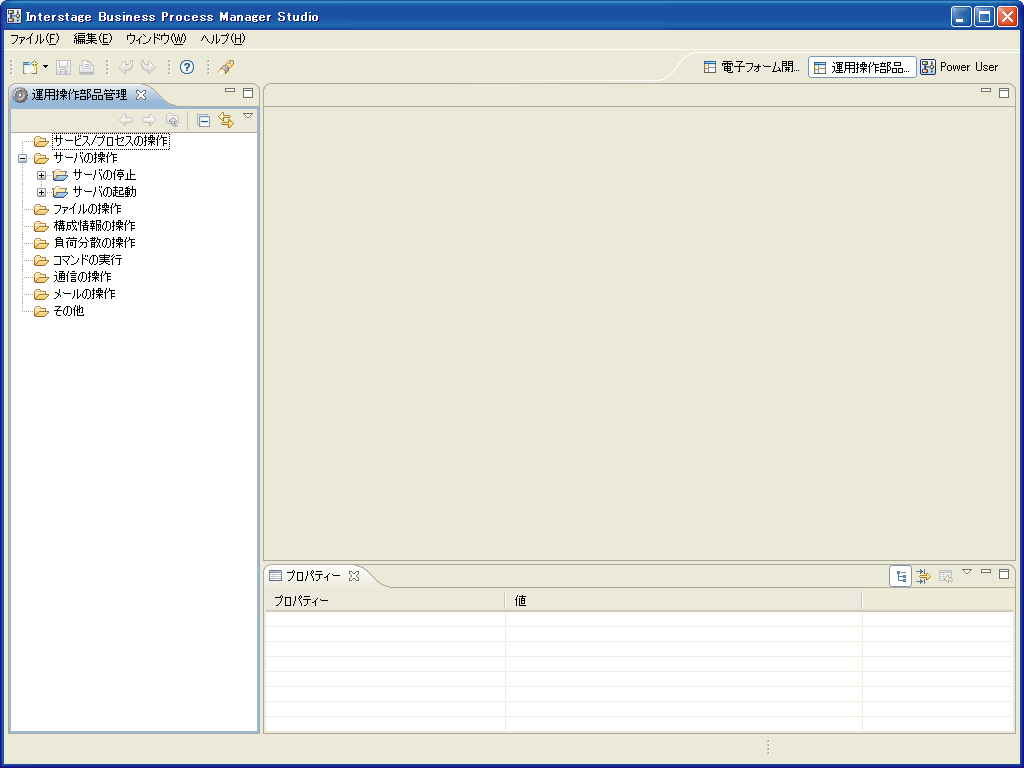Select the 通信の操作 folder
Screen dimensions: 1024x768
click(x=82, y=277)
